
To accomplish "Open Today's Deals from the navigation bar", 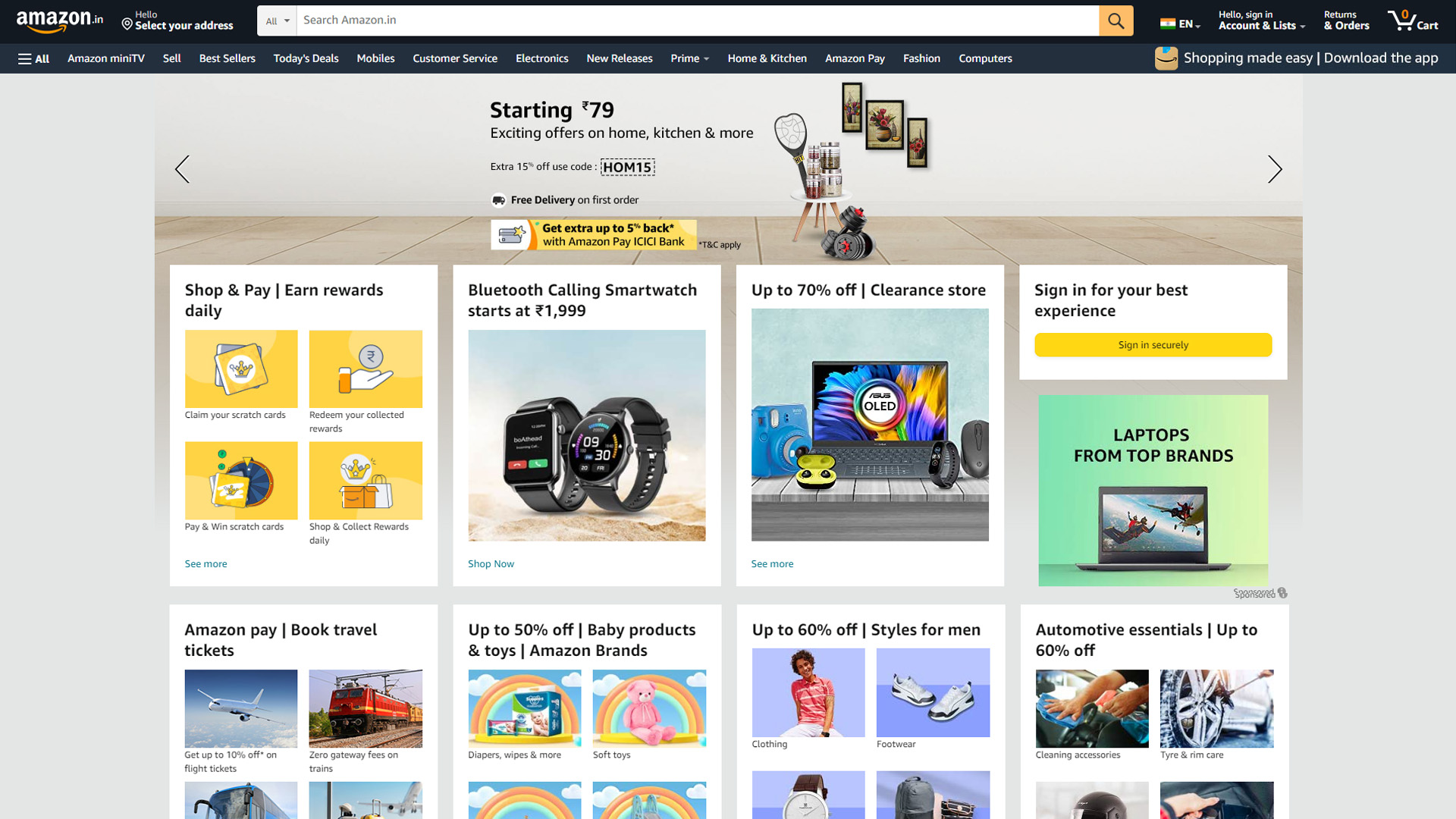I will pyautogui.click(x=306, y=58).
